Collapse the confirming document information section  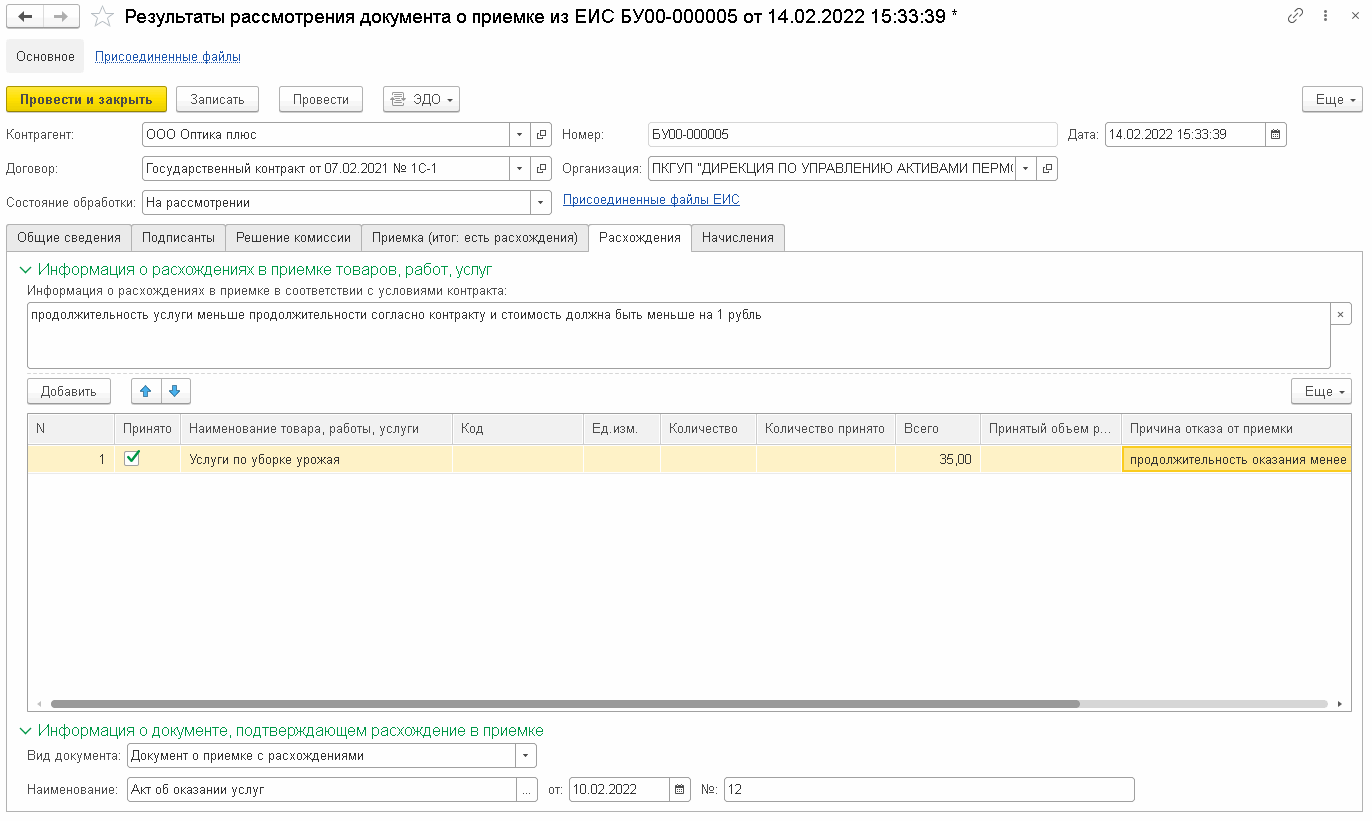click(25, 730)
